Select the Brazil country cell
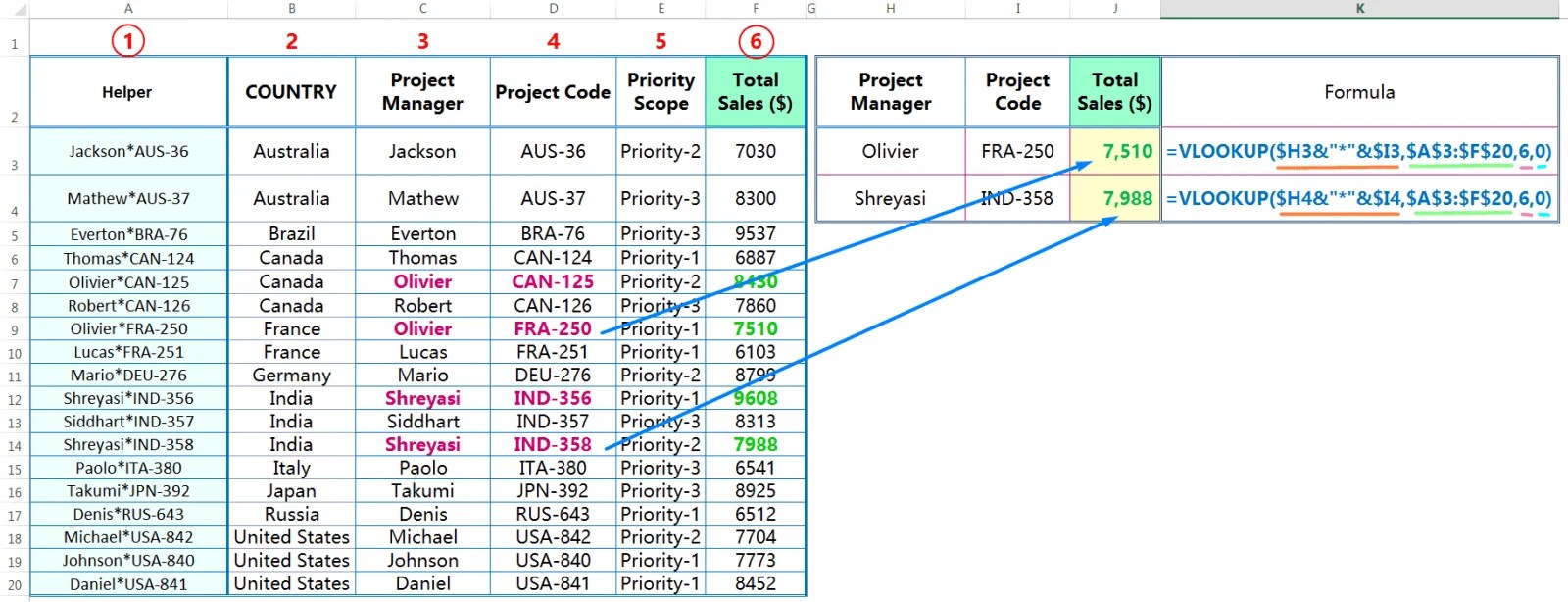Image resolution: width=1568 pixels, height=602 pixels. click(x=291, y=234)
